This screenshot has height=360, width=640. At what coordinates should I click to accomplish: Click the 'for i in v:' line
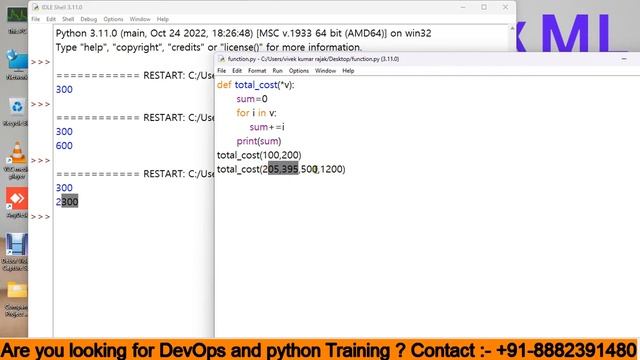tap(256, 113)
